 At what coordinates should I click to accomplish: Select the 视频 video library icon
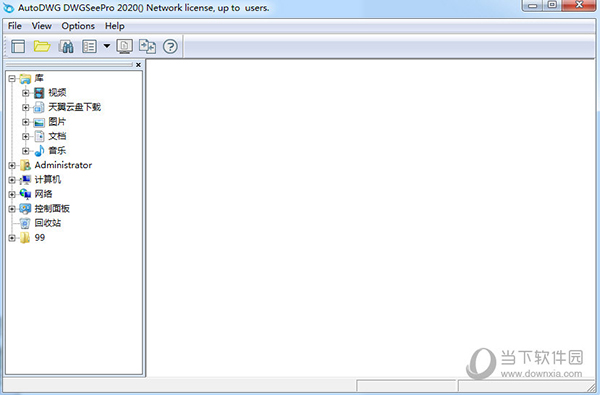tap(39, 93)
